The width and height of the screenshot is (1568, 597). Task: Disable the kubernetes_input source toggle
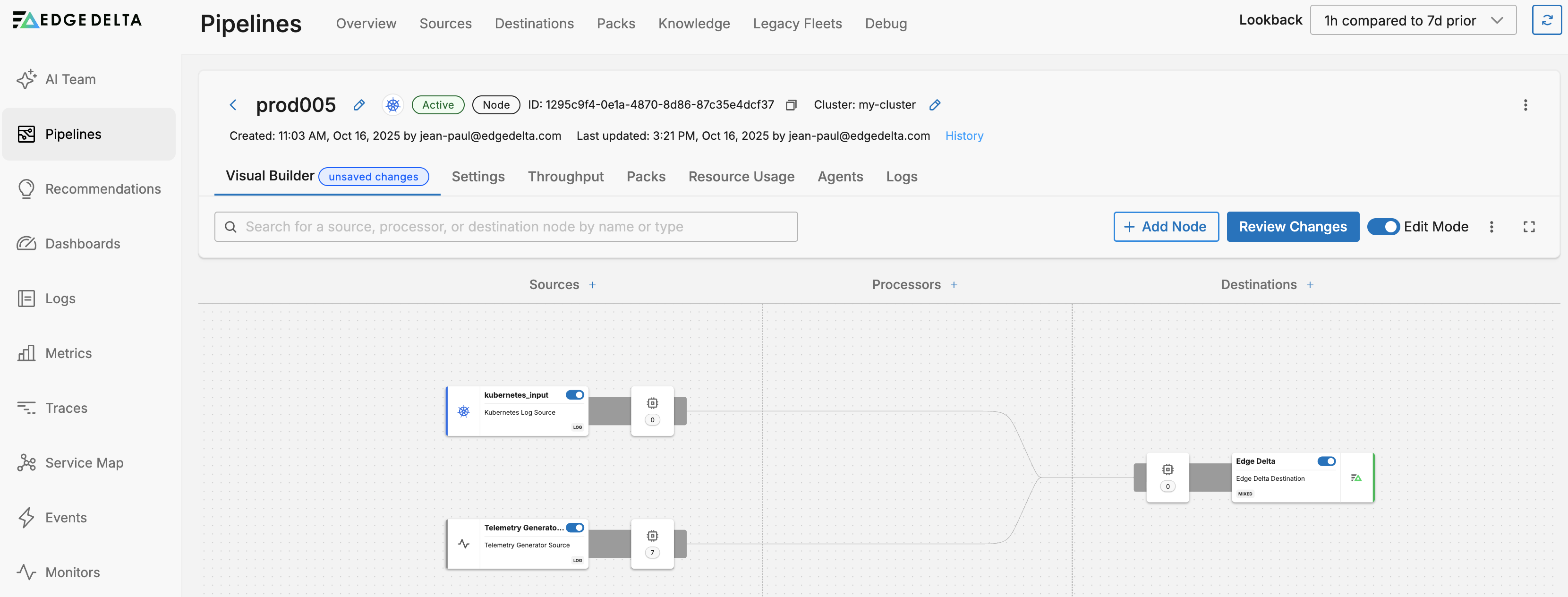[x=575, y=395]
